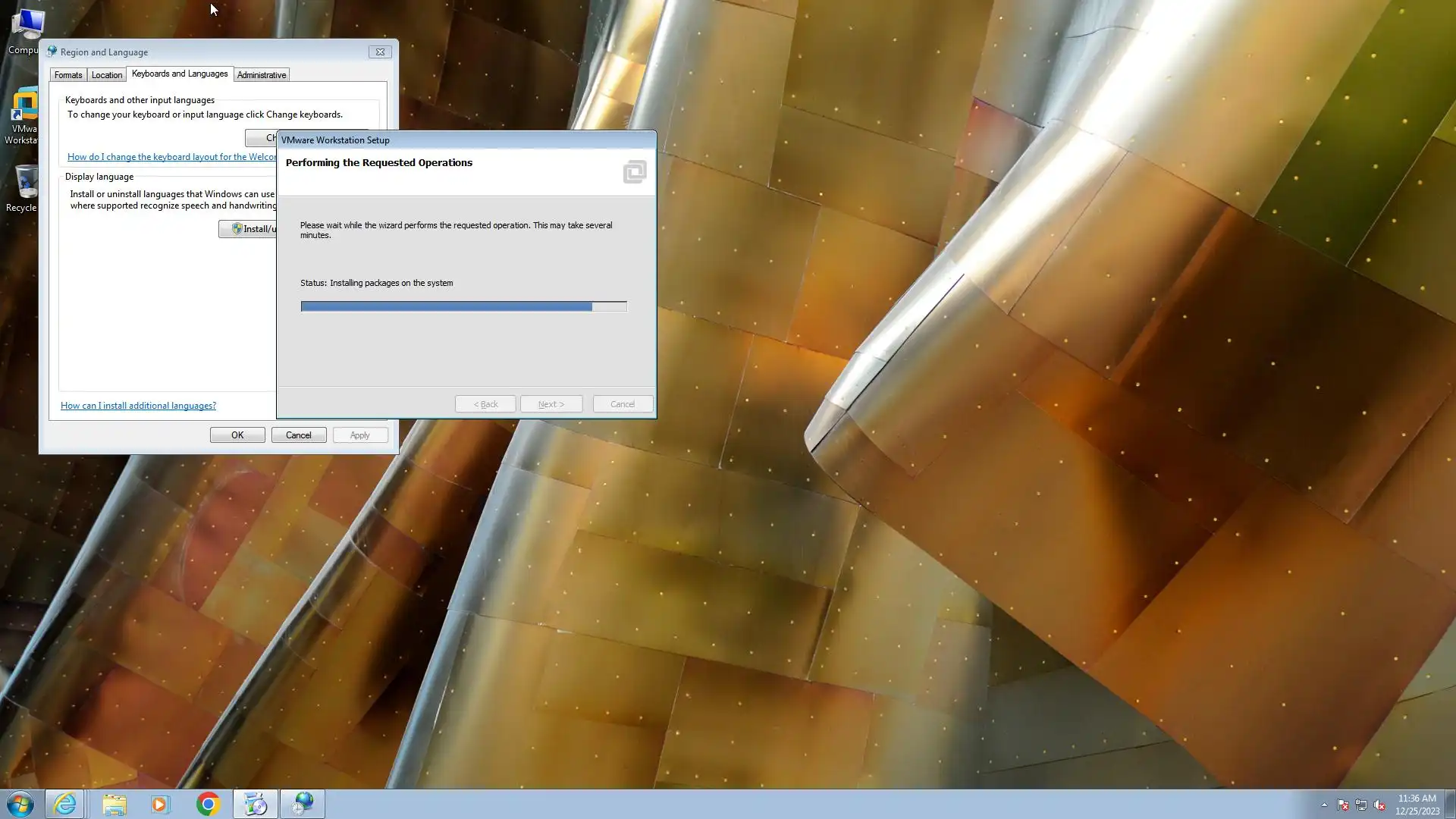This screenshot has height=819, width=1456.
Task: Click 'How can I install additional languages?' link
Action: tap(138, 406)
